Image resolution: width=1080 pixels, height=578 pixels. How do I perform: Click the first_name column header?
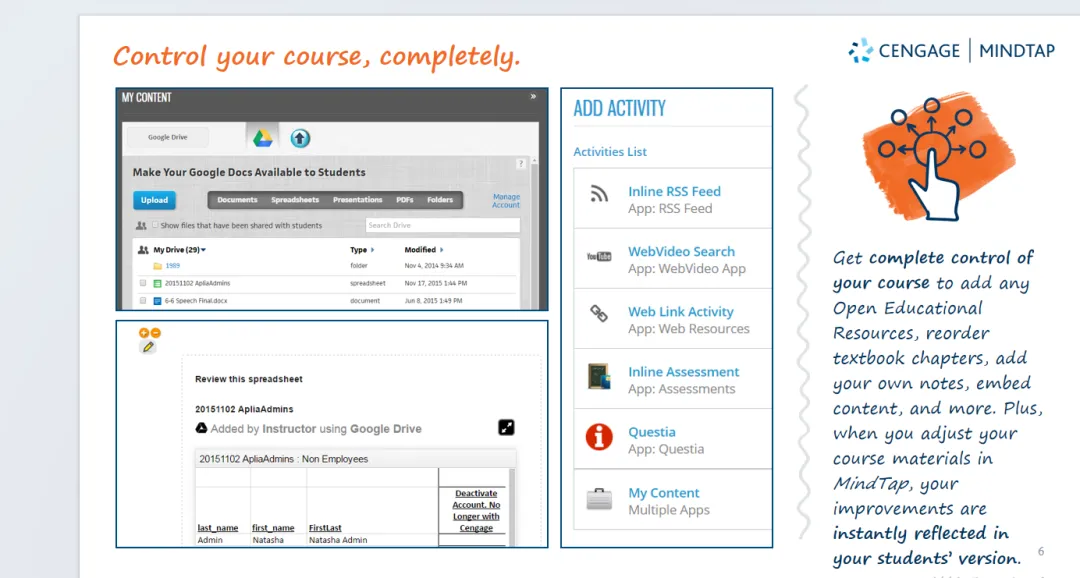tap(273, 528)
